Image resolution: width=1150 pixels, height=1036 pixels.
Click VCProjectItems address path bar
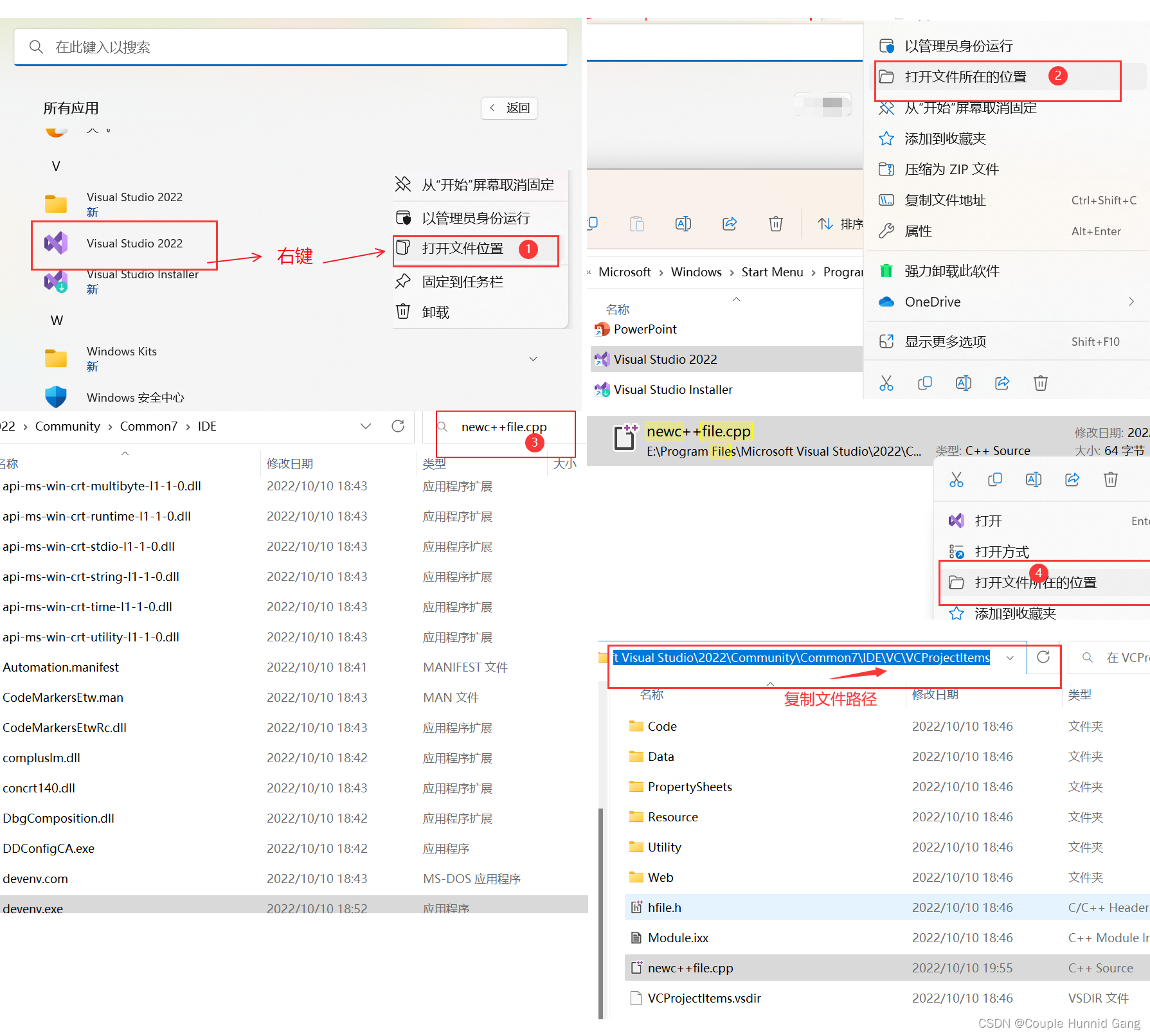pyautogui.click(x=802, y=657)
